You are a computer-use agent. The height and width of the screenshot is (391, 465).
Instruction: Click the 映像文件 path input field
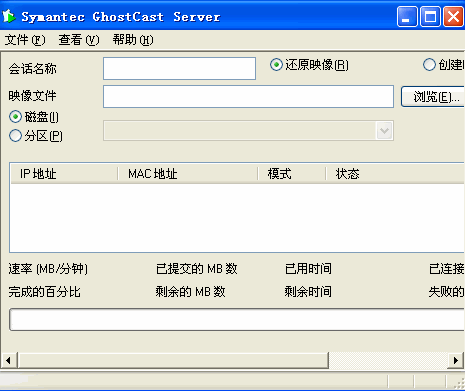point(248,96)
